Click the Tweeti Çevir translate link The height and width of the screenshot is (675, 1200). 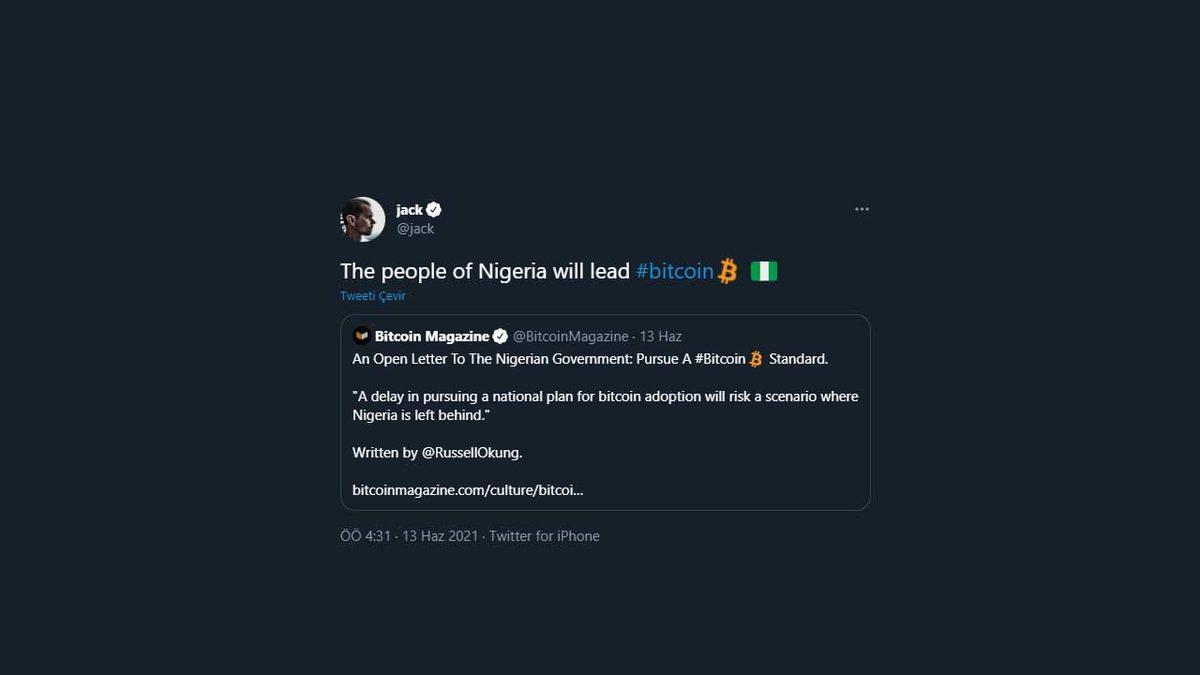coord(372,296)
